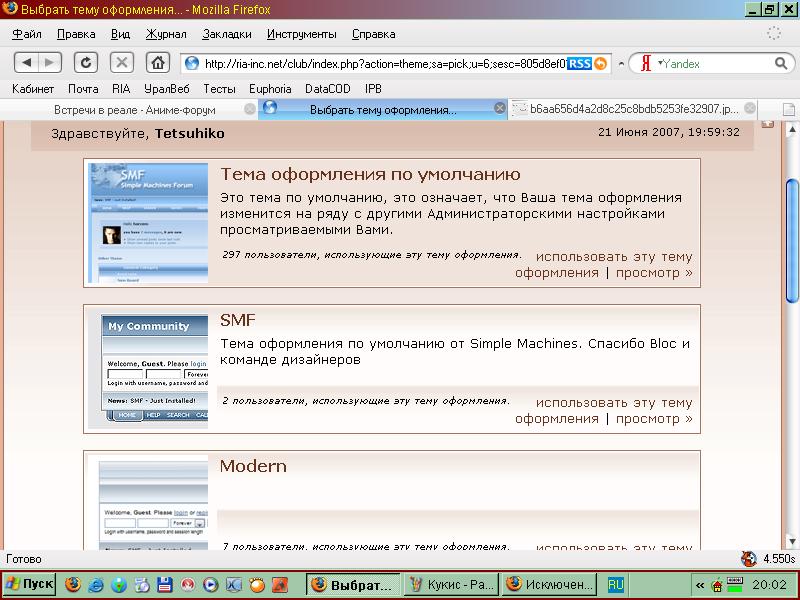Click the 297 пользователи usage text

coord(372,255)
